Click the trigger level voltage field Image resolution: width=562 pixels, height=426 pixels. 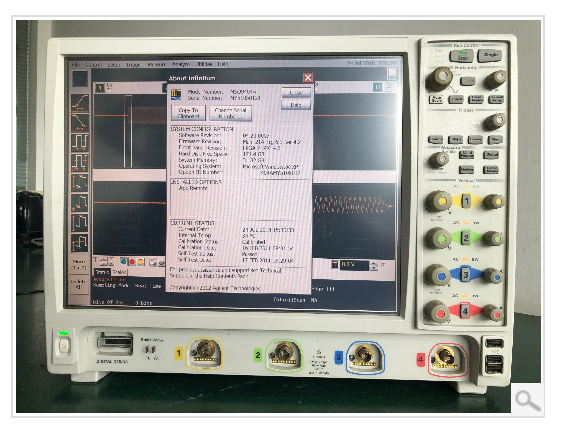point(354,265)
